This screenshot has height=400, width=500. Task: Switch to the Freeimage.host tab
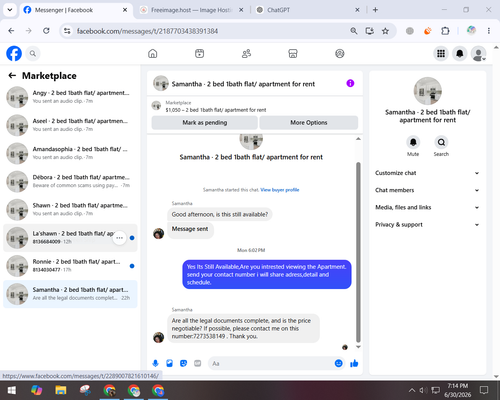pos(191,10)
